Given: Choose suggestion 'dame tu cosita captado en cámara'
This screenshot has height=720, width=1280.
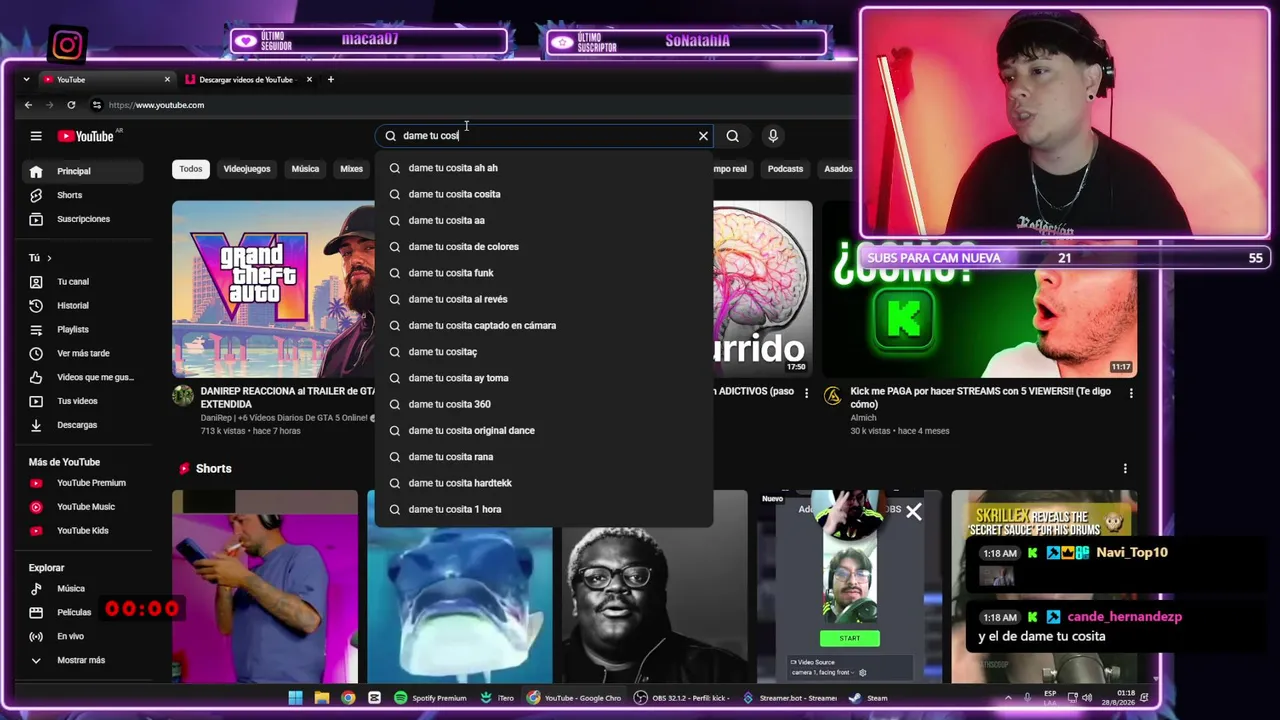Looking at the screenshot, I should (x=544, y=325).
